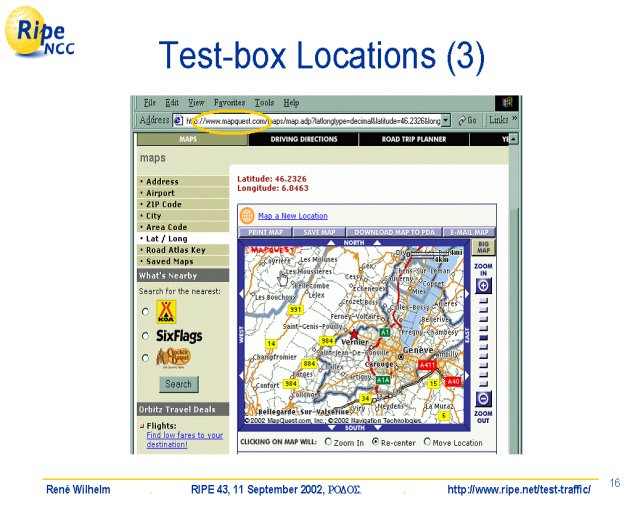Viewport: 640px width, 512px height.
Task: Pan the map using the EAST label
Action: 467,335
